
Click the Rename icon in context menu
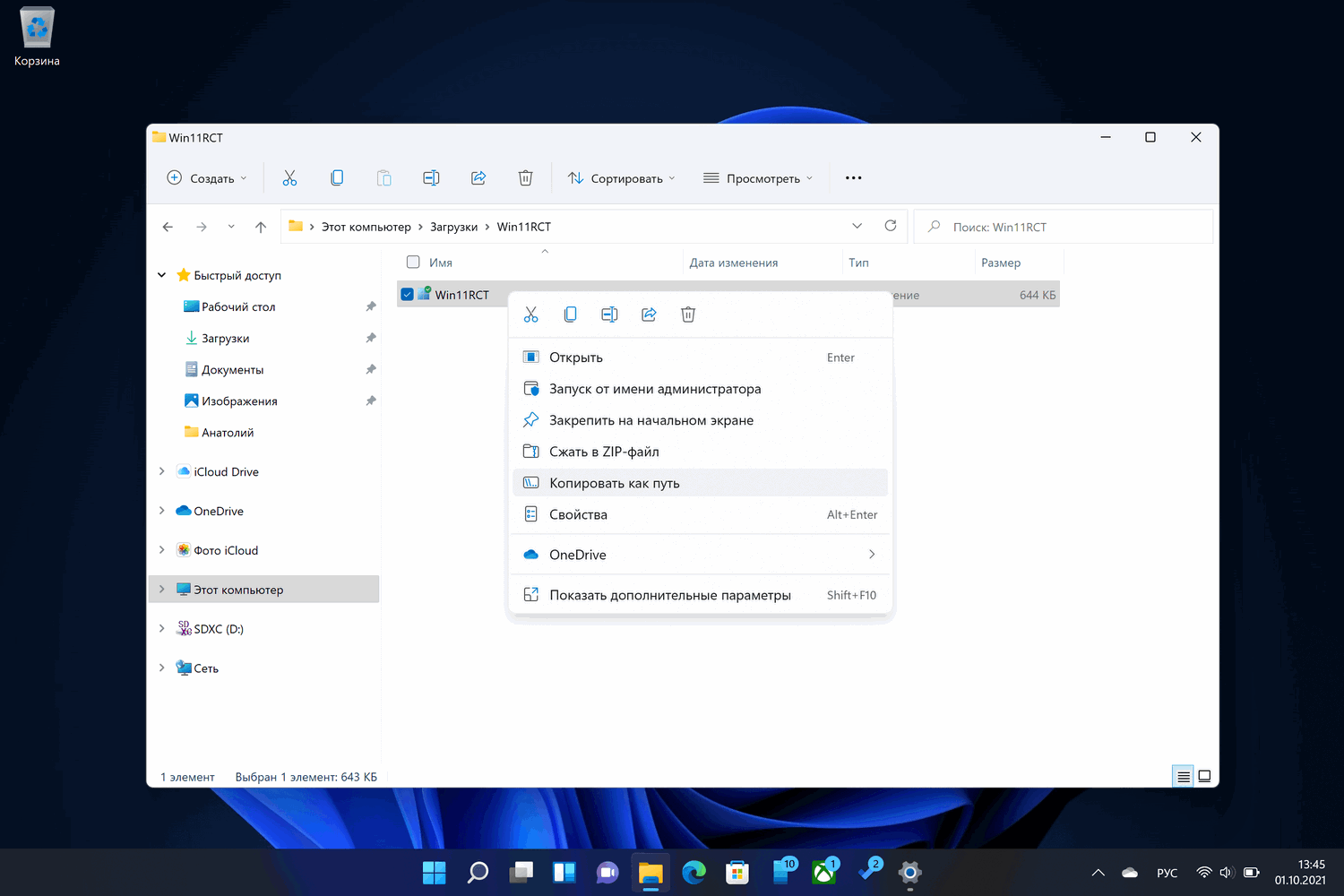[609, 314]
